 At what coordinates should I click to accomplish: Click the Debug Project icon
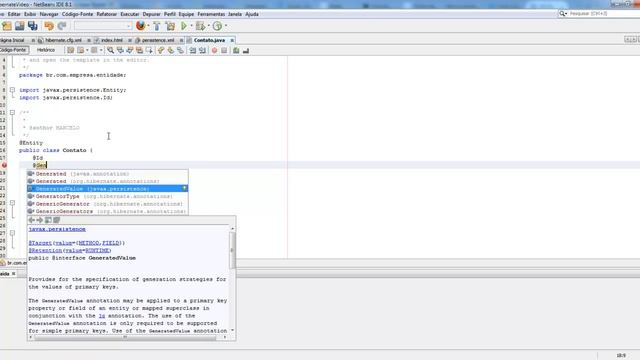click(200, 26)
